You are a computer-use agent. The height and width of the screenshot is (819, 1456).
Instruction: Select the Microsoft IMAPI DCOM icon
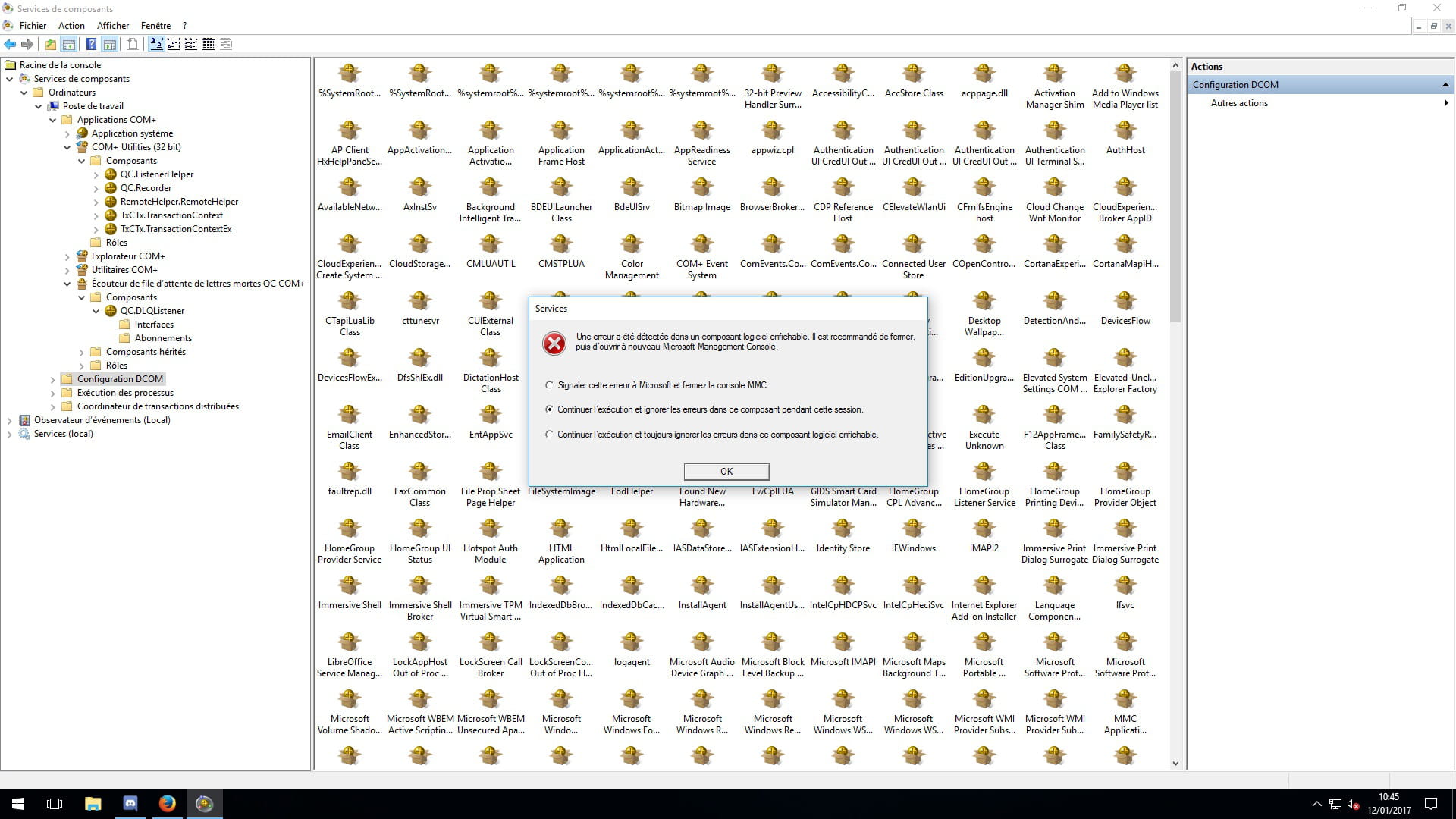(x=843, y=650)
